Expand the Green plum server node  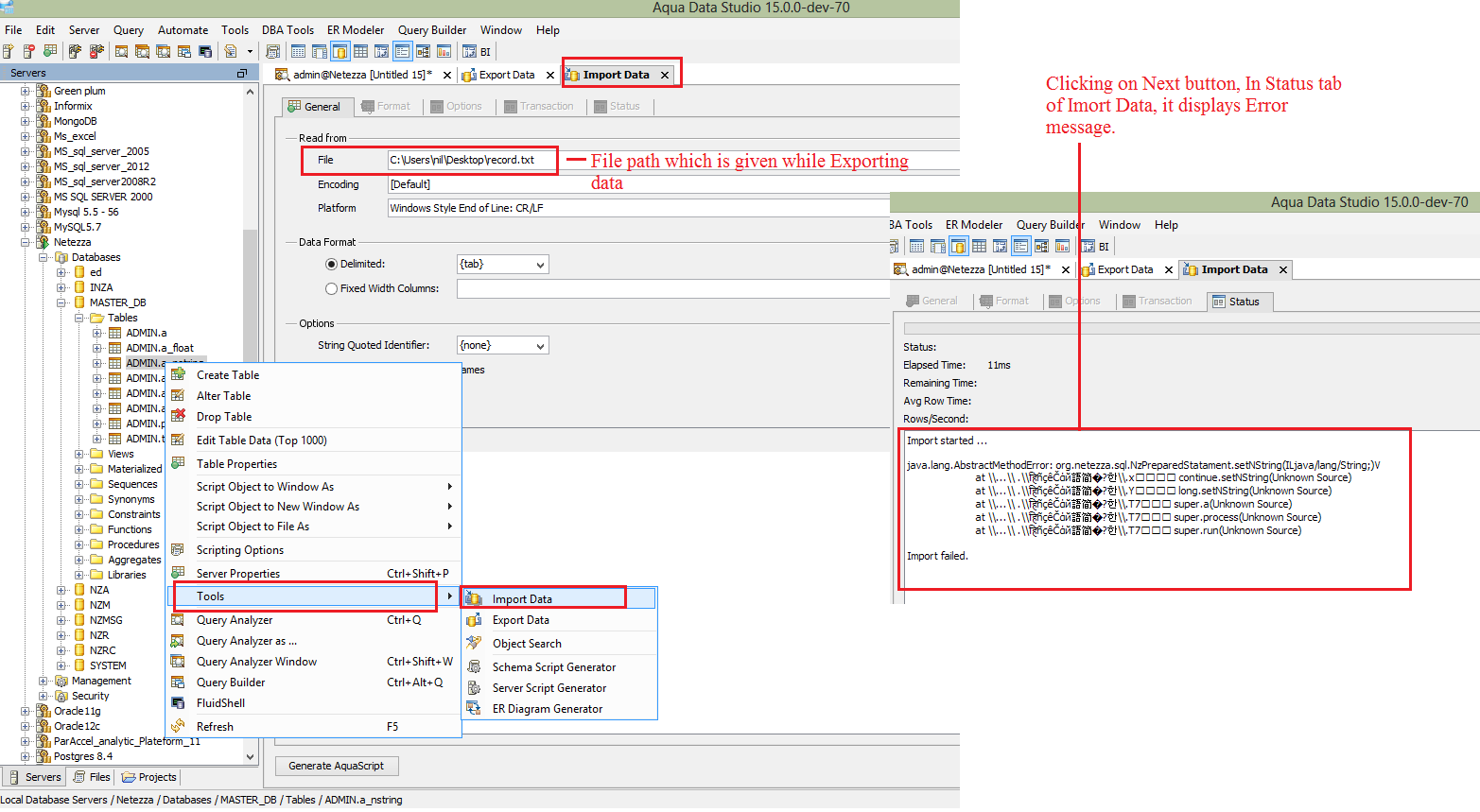coord(26,91)
